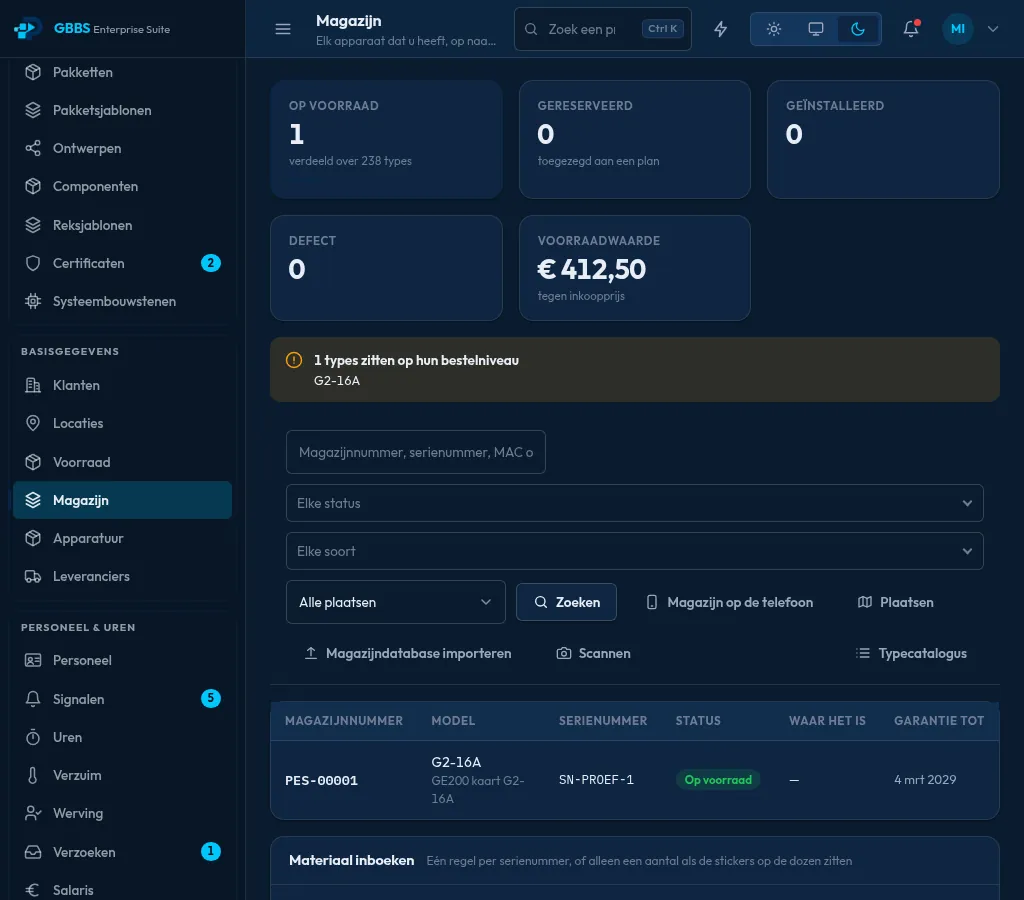Open the notifications bell
The image size is (1024, 900).
tap(911, 29)
